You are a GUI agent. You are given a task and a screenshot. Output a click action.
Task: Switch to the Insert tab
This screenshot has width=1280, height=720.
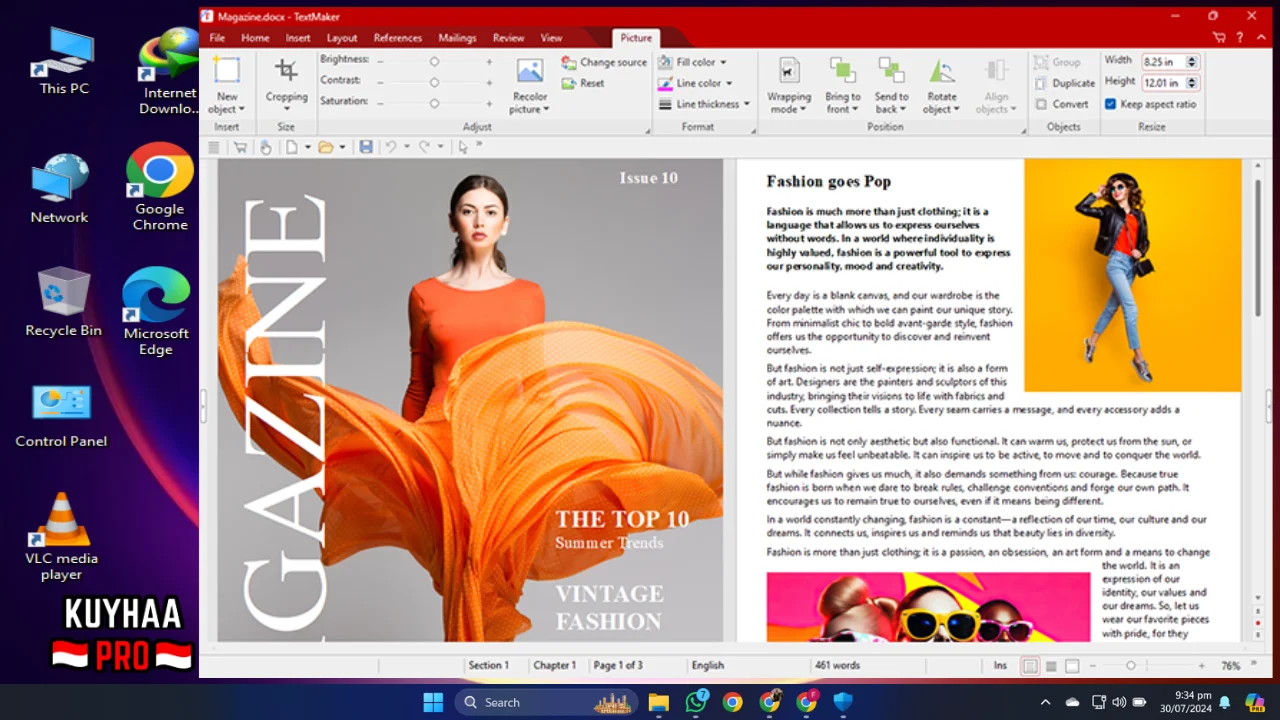pyautogui.click(x=298, y=38)
